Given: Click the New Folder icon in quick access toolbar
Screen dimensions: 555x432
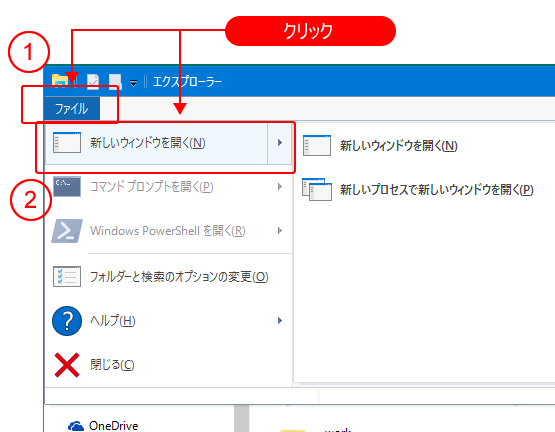Looking at the screenshot, I should point(115,82).
